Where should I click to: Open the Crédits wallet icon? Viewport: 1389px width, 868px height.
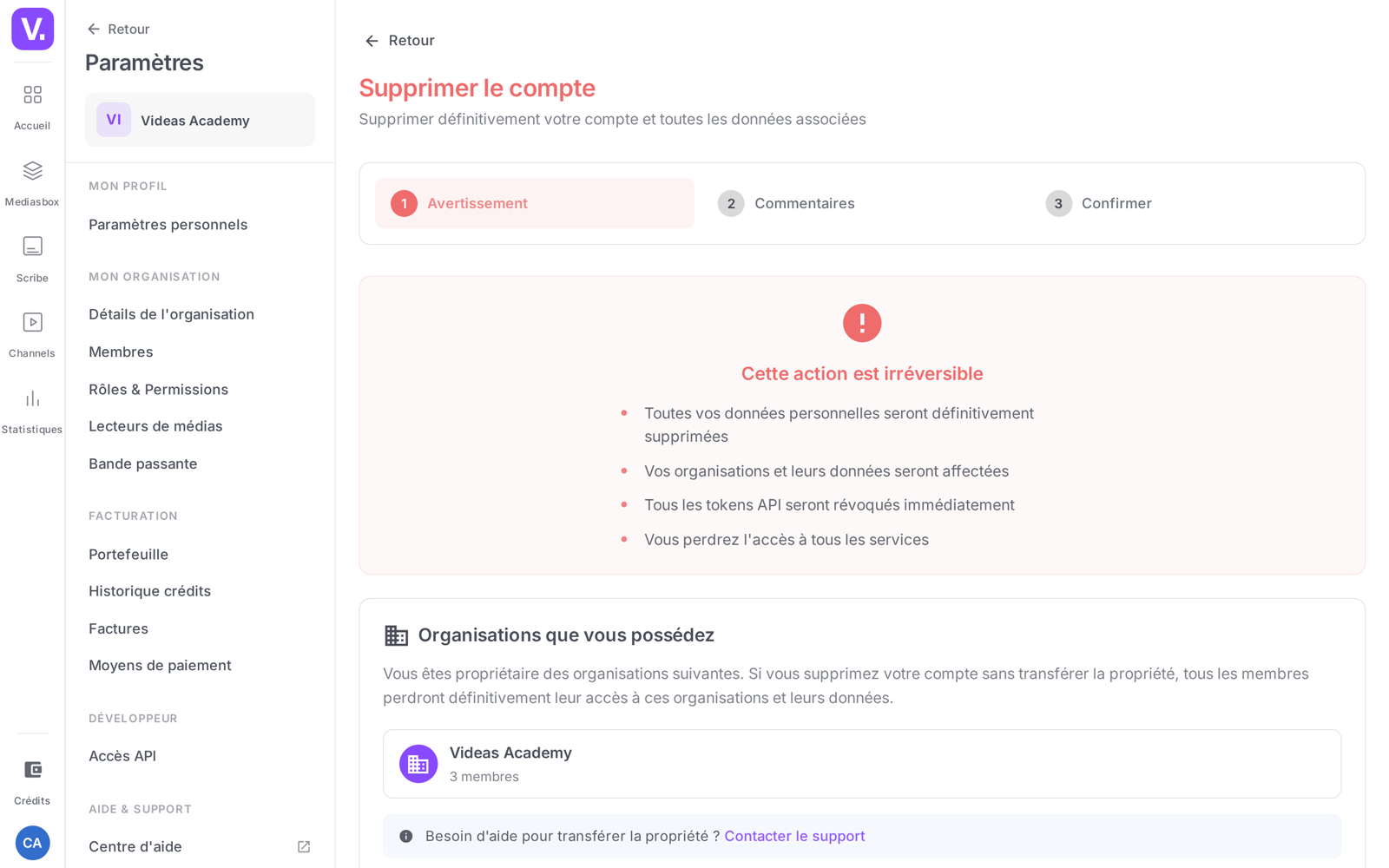tap(32, 770)
